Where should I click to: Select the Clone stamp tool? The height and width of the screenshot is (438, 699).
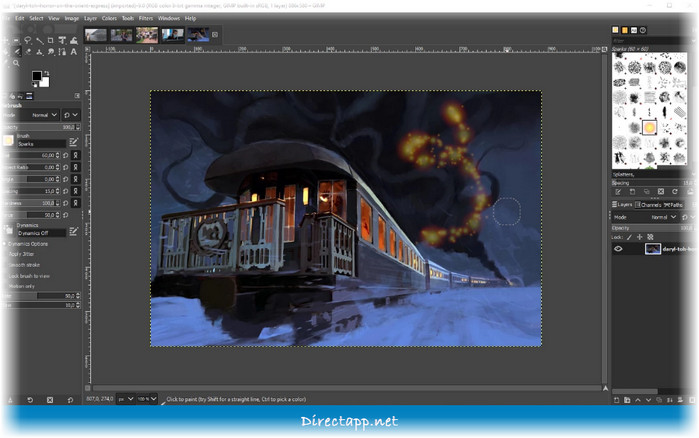pos(39,52)
